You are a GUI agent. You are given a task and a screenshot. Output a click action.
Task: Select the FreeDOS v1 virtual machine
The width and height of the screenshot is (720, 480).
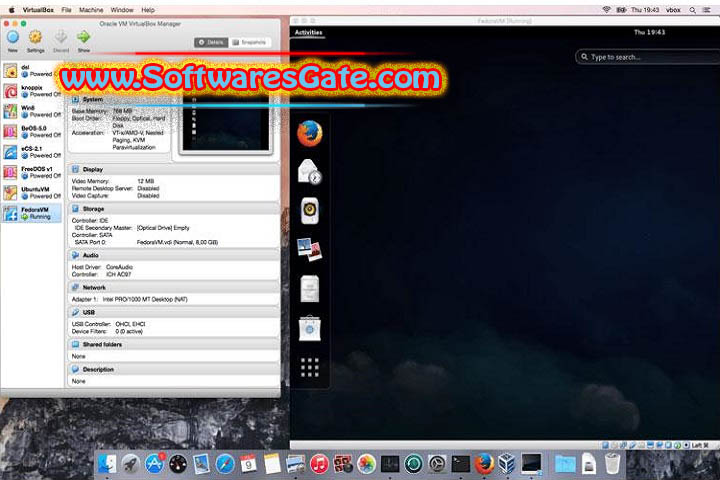pyautogui.click(x=32, y=172)
